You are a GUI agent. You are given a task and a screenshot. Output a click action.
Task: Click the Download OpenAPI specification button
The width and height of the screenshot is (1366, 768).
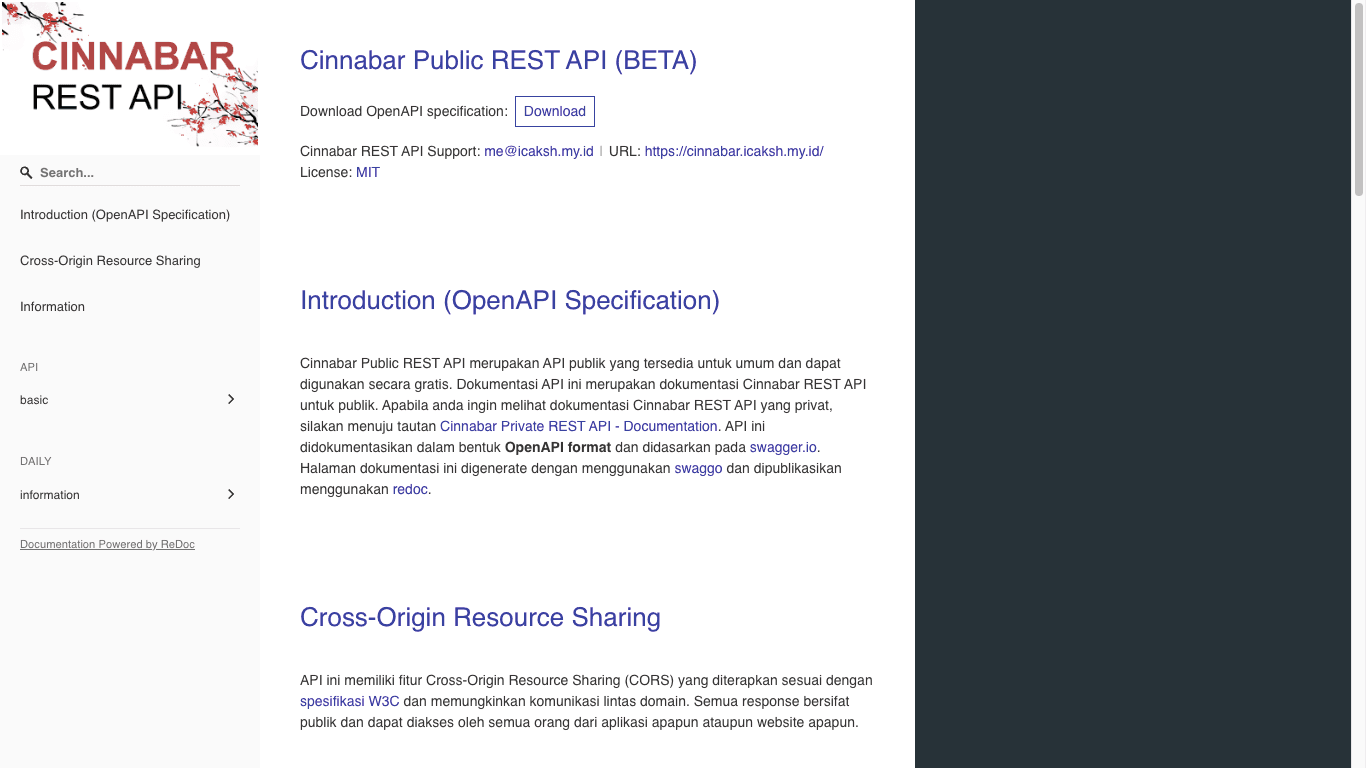pyautogui.click(x=555, y=111)
